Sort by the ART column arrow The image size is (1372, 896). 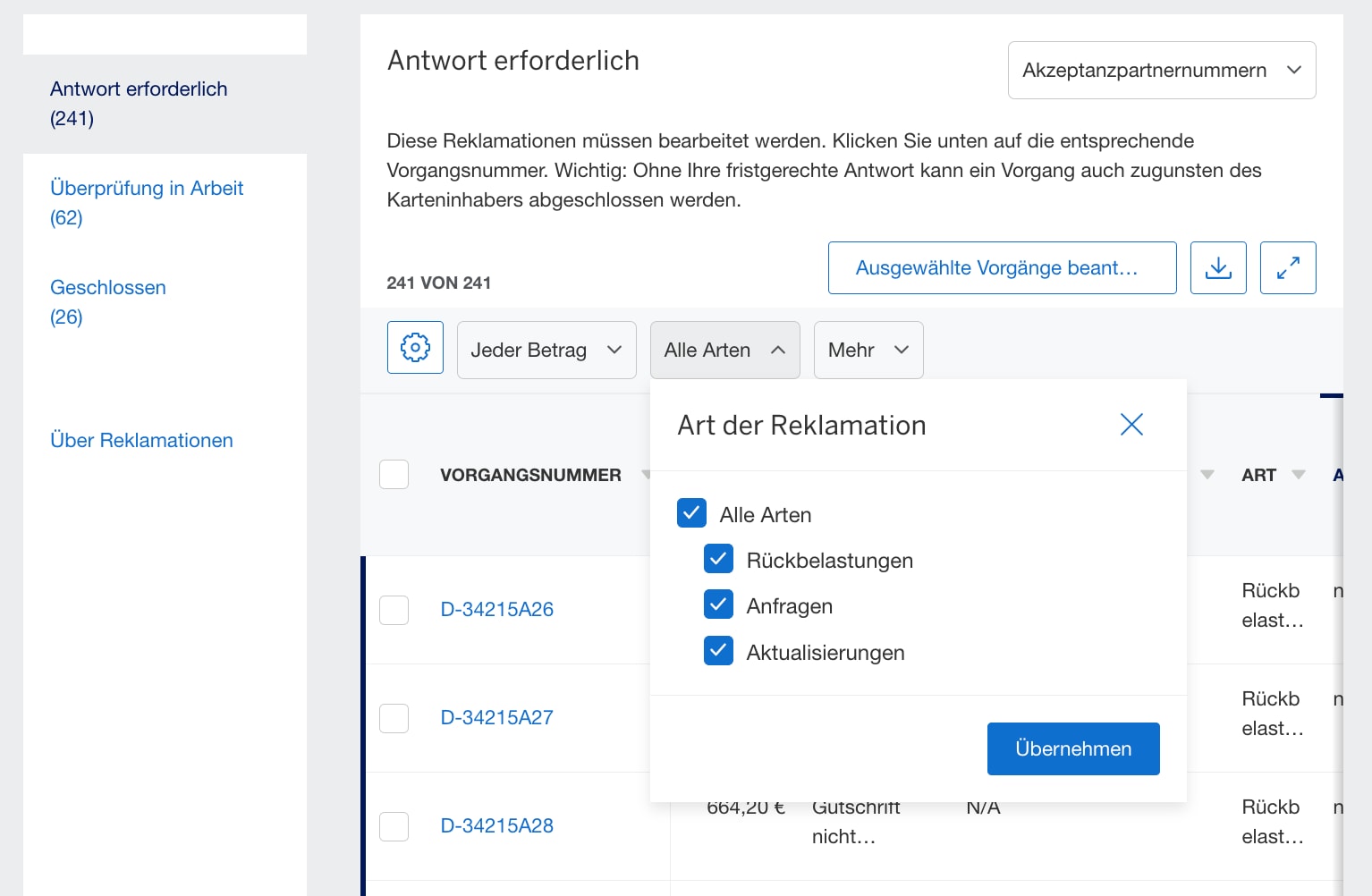tap(1297, 475)
